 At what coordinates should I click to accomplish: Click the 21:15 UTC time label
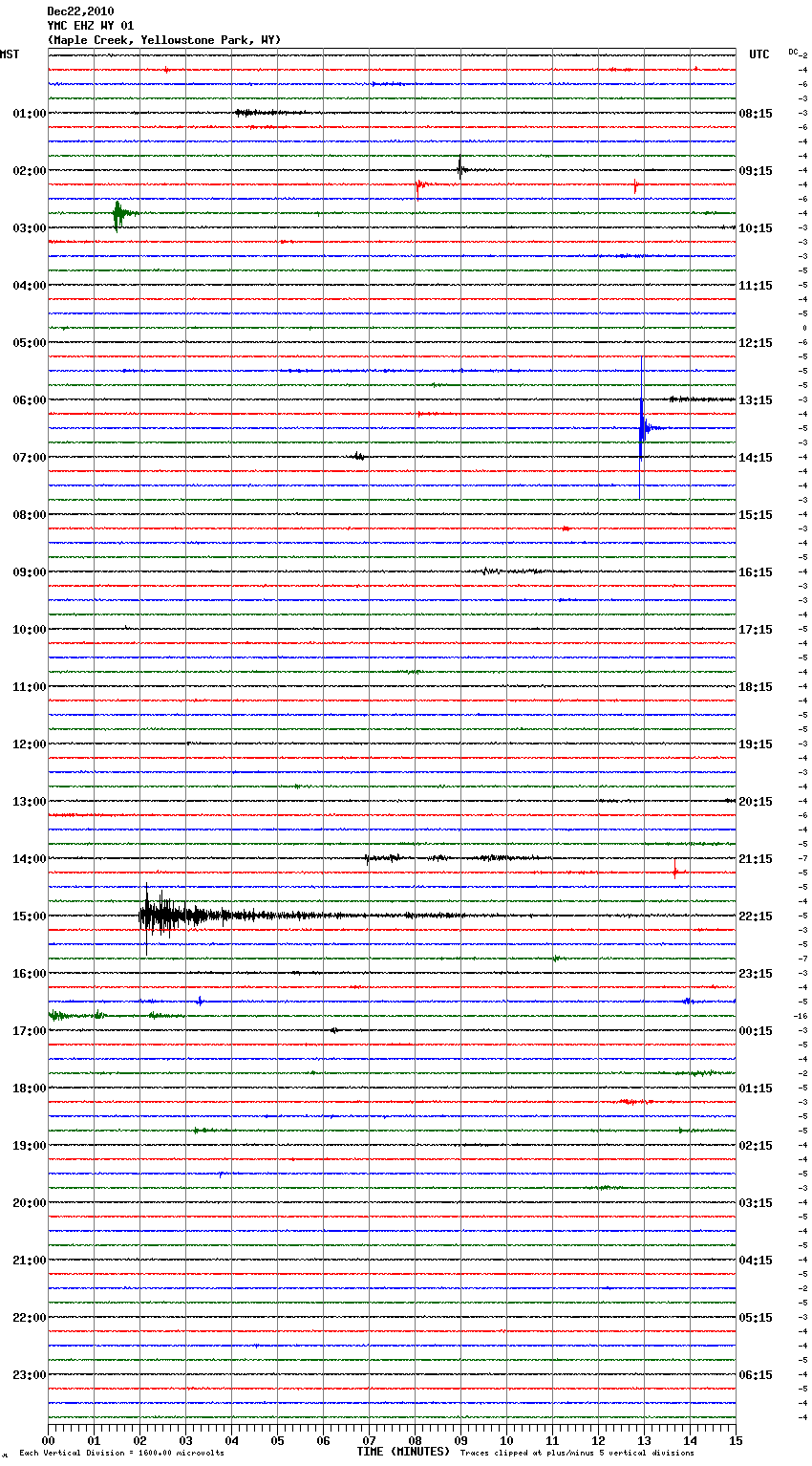point(756,859)
